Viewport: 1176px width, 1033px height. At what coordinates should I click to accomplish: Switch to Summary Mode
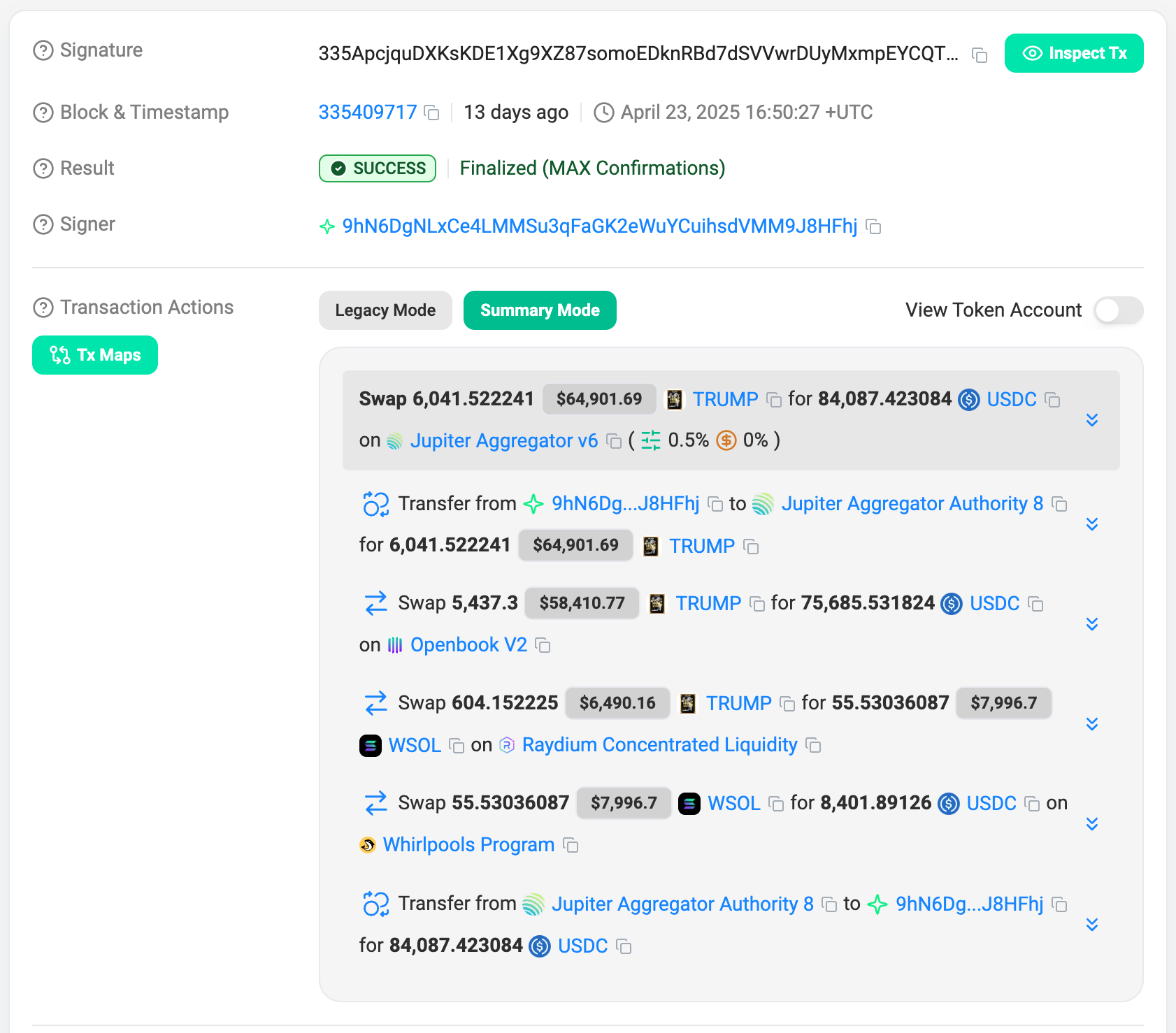click(x=540, y=310)
